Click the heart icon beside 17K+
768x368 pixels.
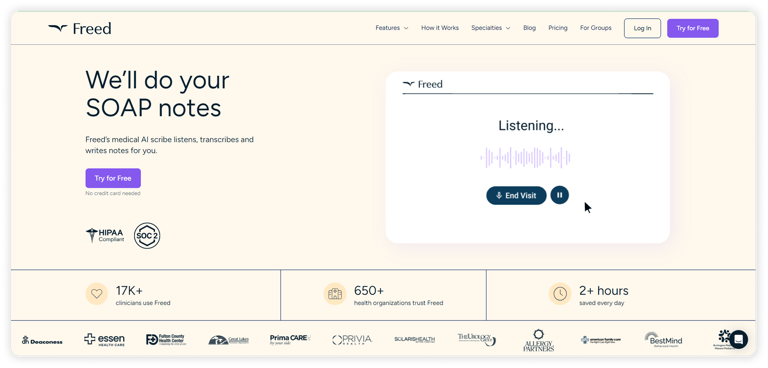96,294
